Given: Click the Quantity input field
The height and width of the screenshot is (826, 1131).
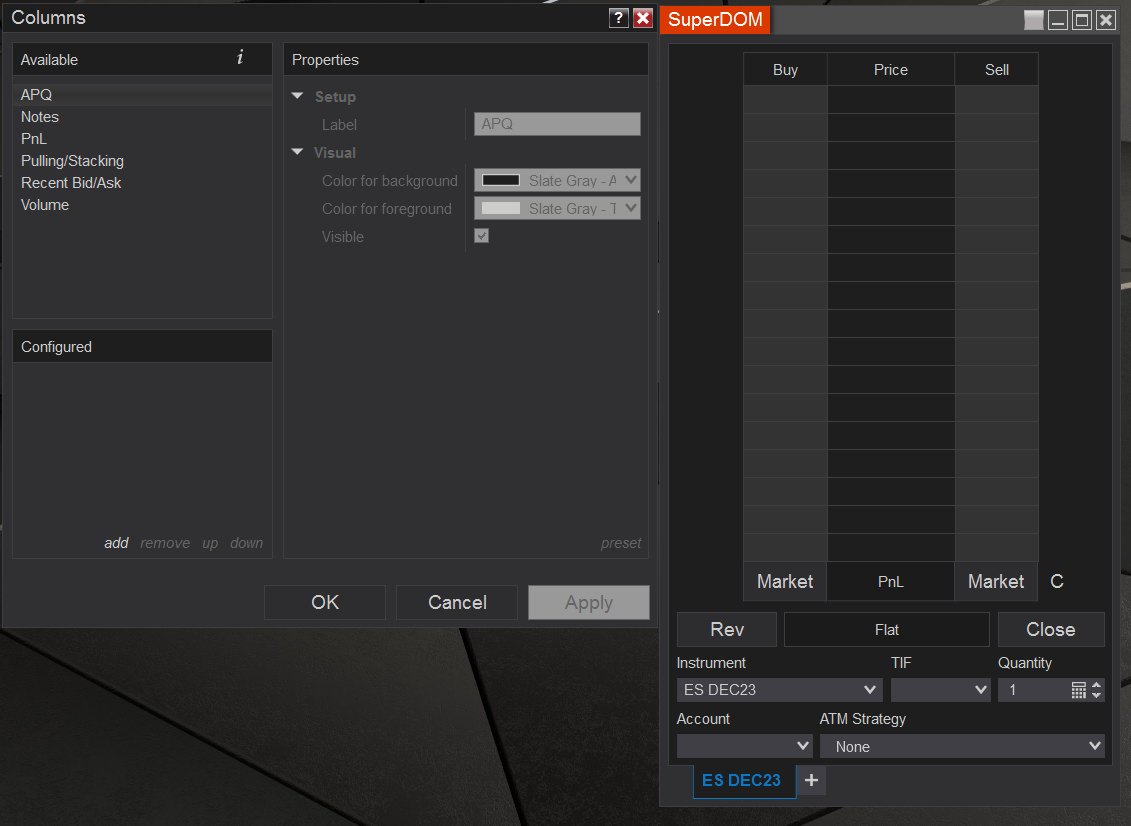Looking at the screenshot, I should coord(1034,690).
